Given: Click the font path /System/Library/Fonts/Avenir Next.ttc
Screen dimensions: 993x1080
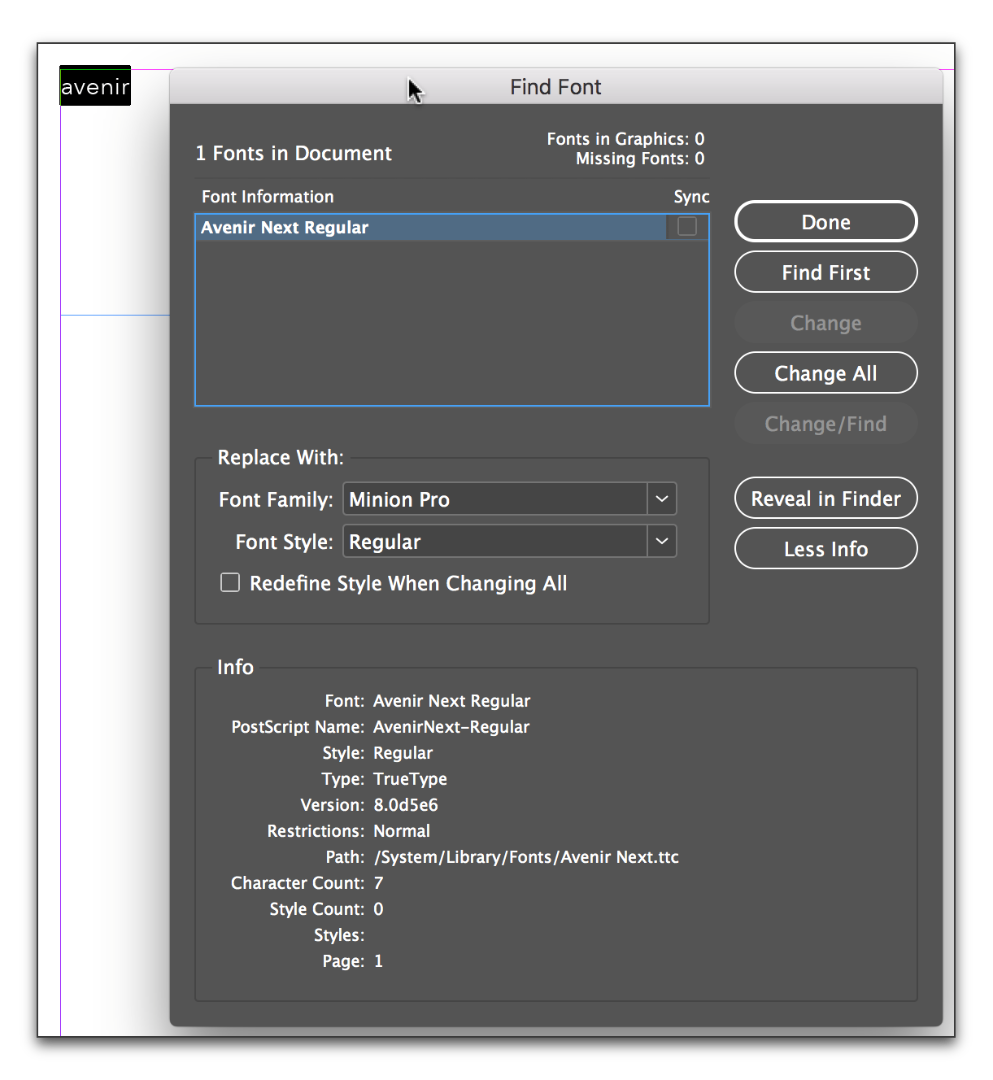Looking at the screenshot, I should click(x=526, y=857).
